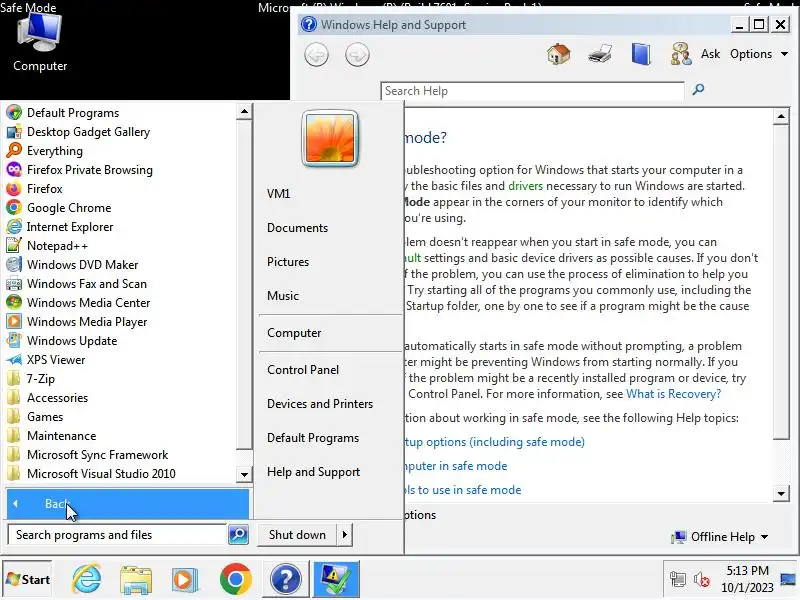Open the Offline Help dropdown
800x600 pixels.
tap(720, 537)
